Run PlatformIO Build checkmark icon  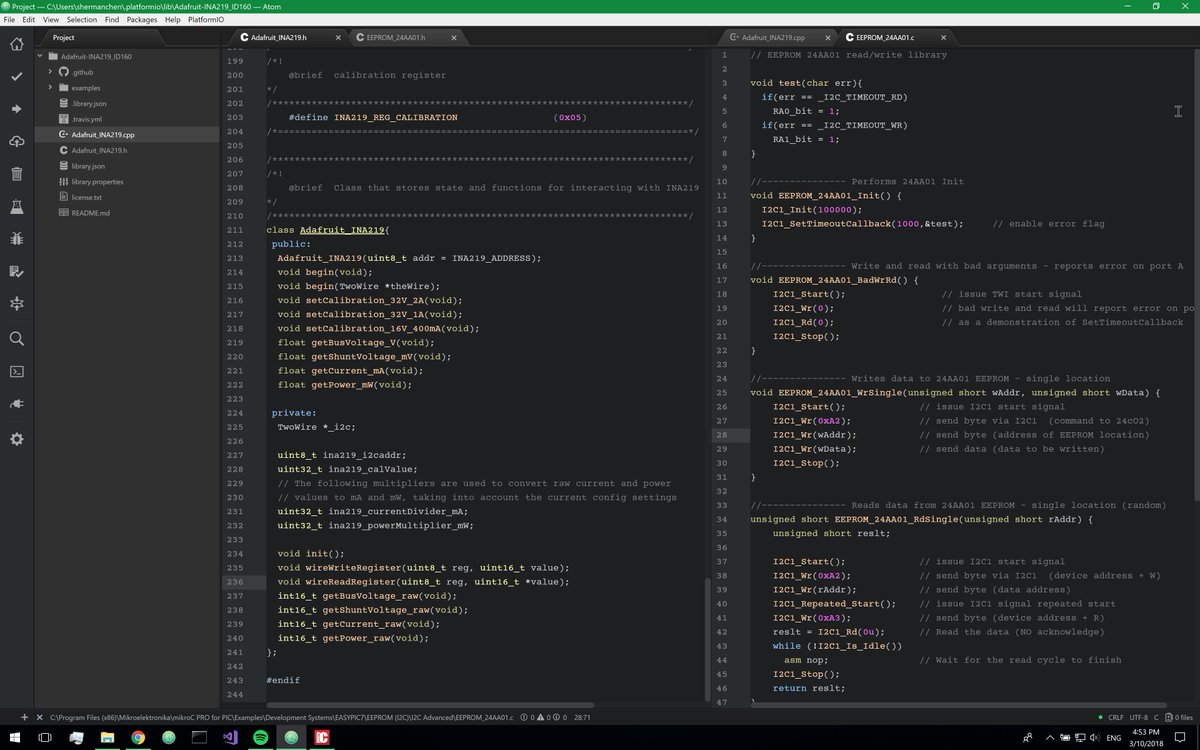click(x=16, y=76)
